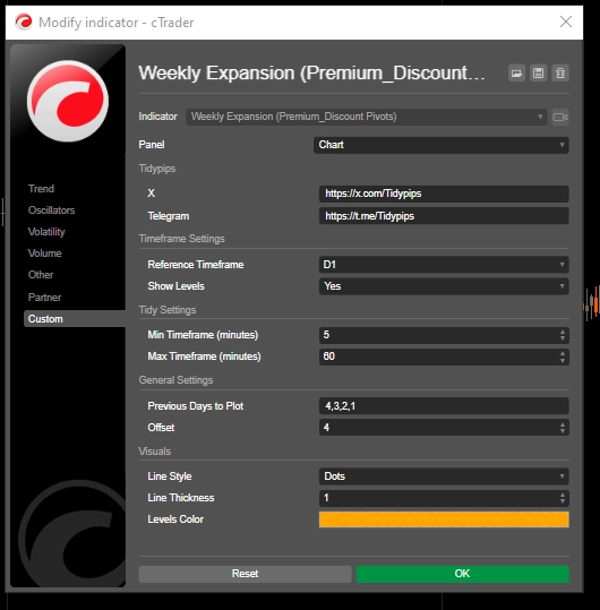
Task: Open the Reference Timeframe dropdown showing D1
Action: (444, 265)
